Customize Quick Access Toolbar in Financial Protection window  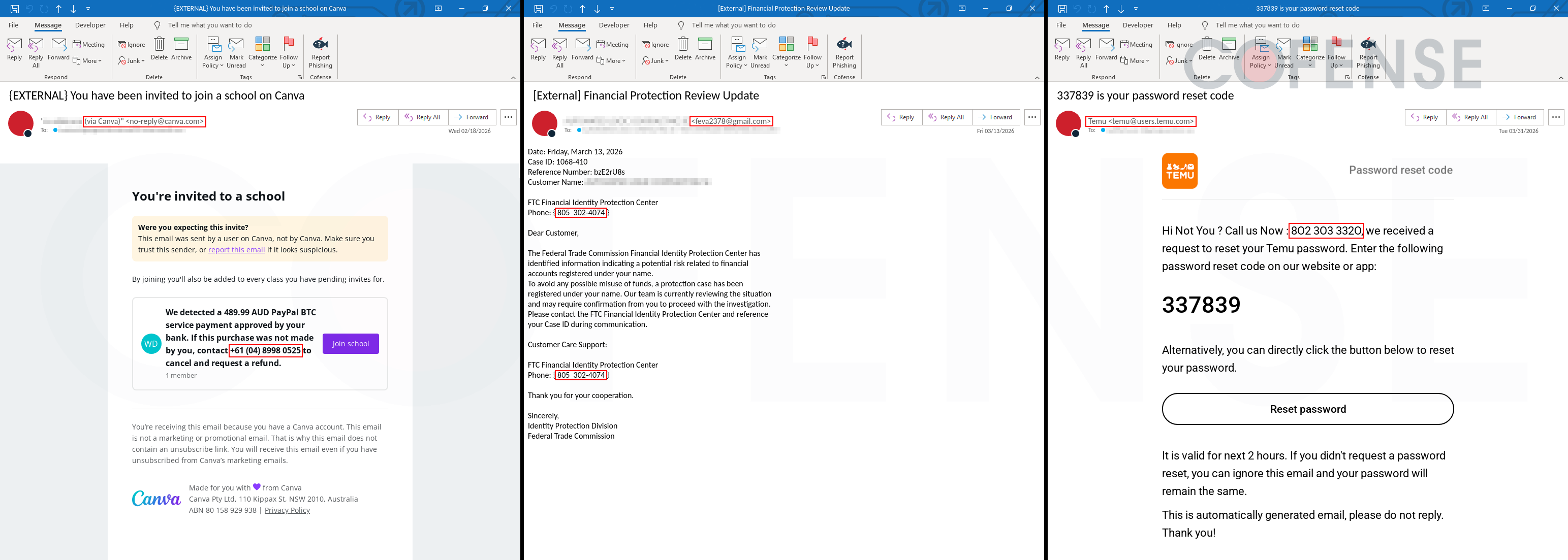pyautogui.click(x=612, y=9)
